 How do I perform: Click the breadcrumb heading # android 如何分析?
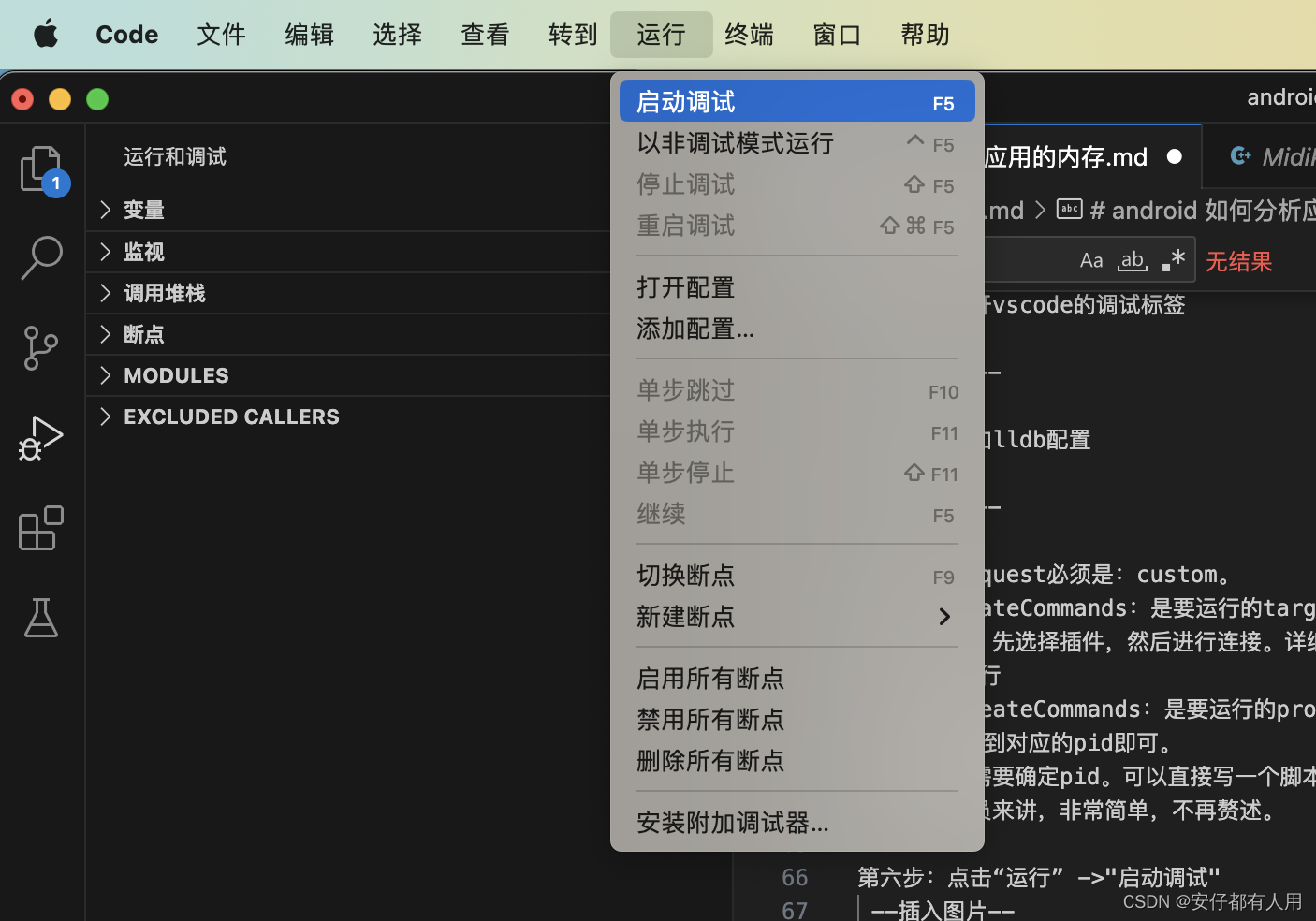(1202, 210)
